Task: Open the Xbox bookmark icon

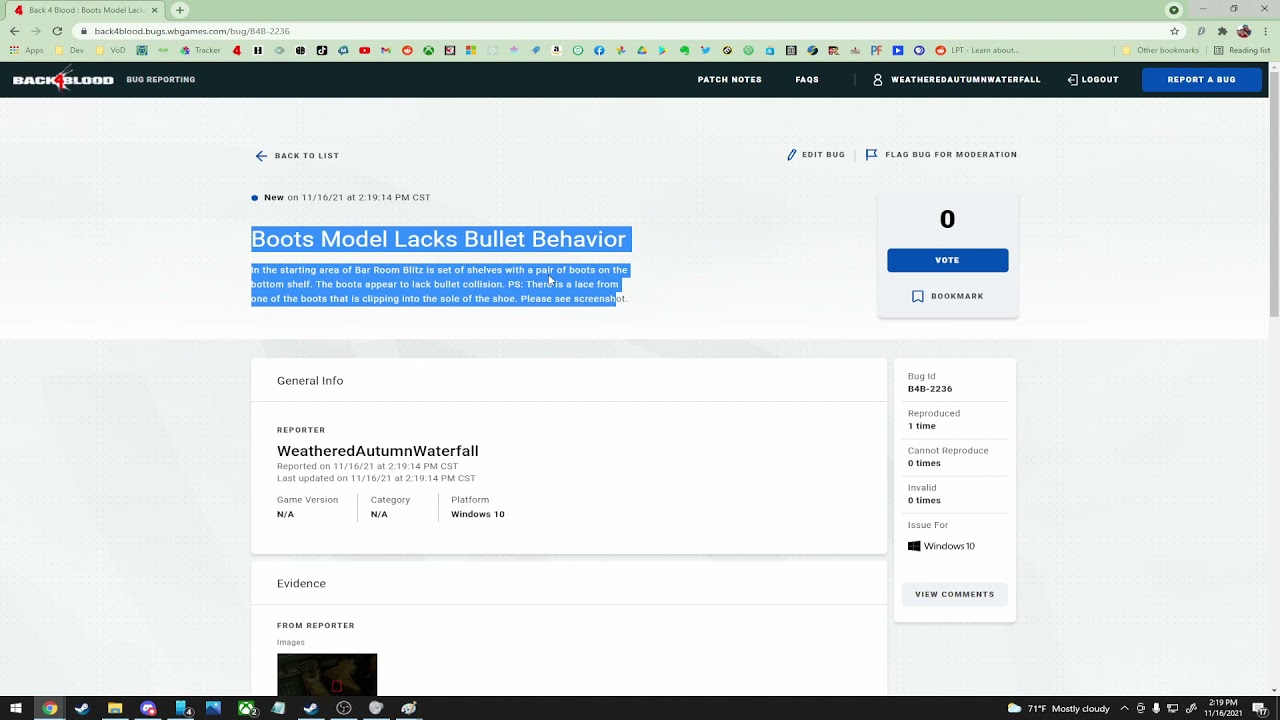Action: coord(428,50)
